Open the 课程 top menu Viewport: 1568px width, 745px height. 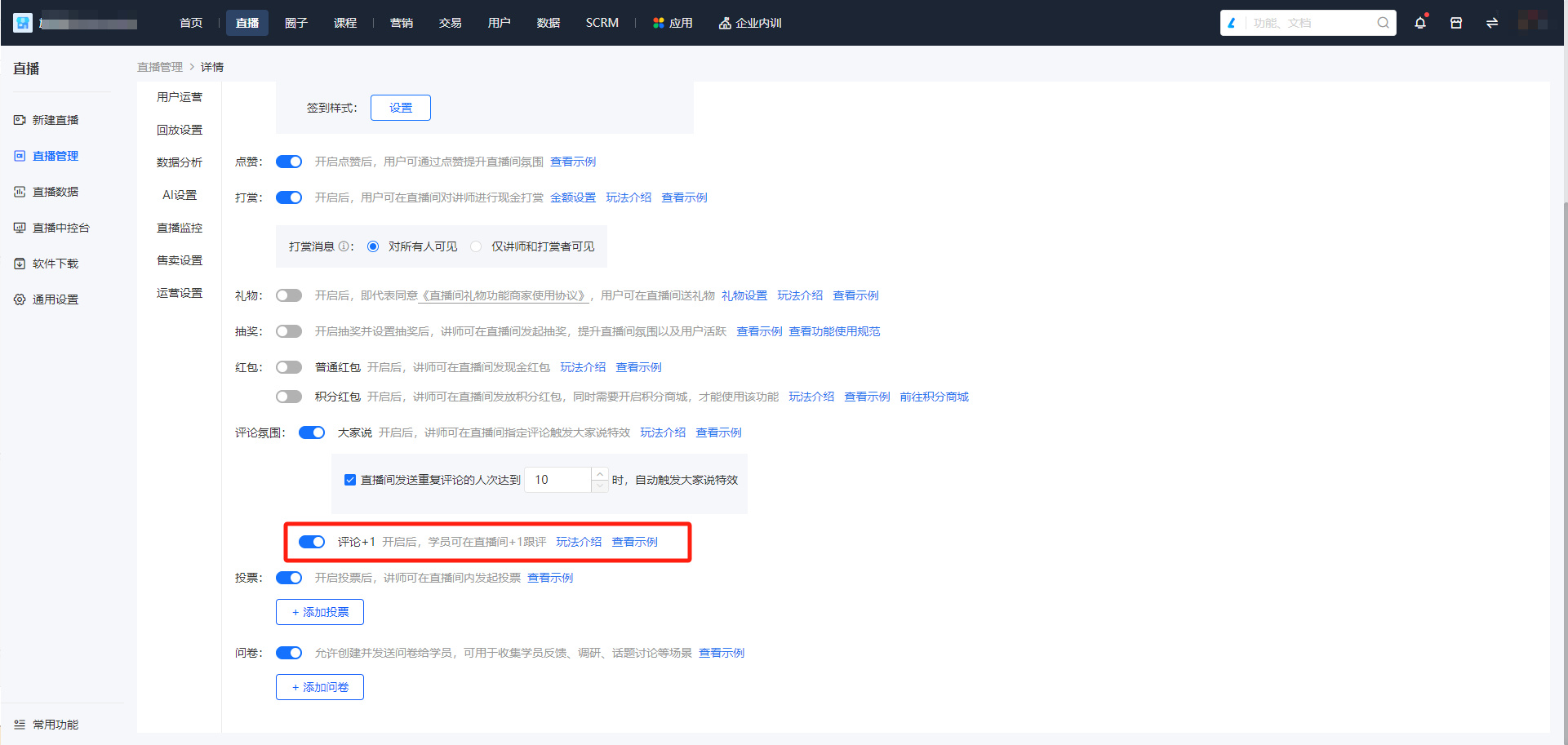point(345,23)
